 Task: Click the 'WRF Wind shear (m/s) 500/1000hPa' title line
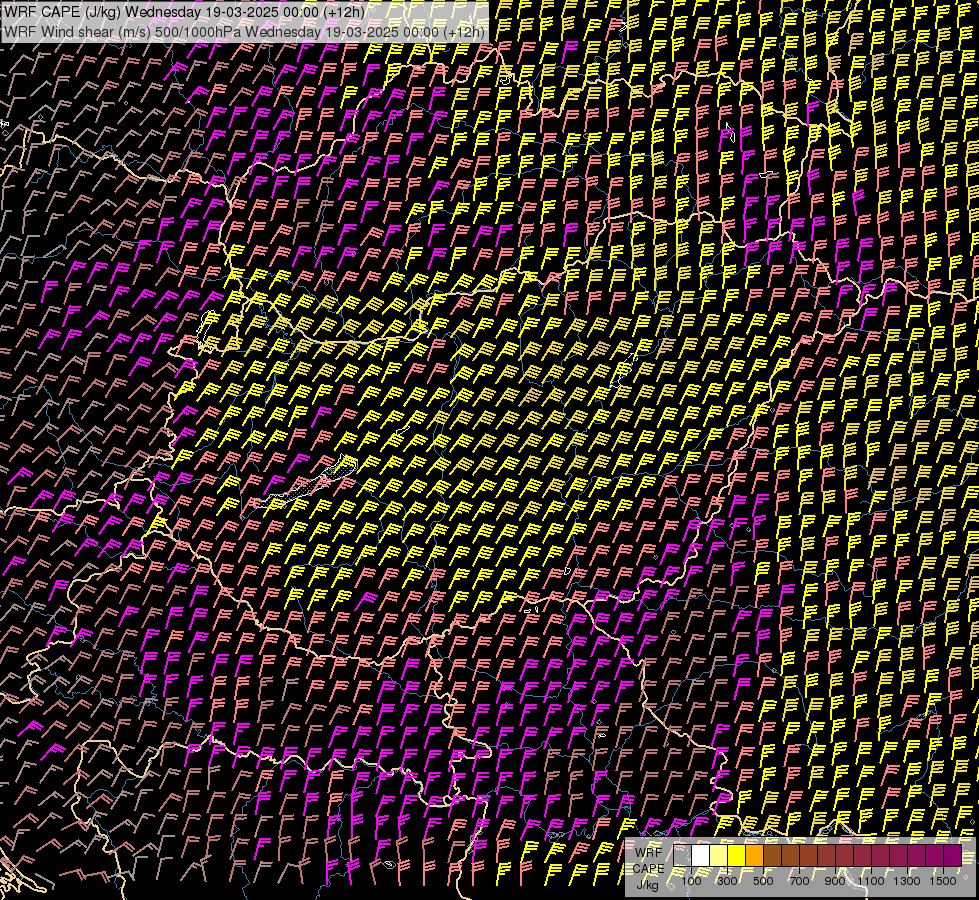tap(244, 31)
